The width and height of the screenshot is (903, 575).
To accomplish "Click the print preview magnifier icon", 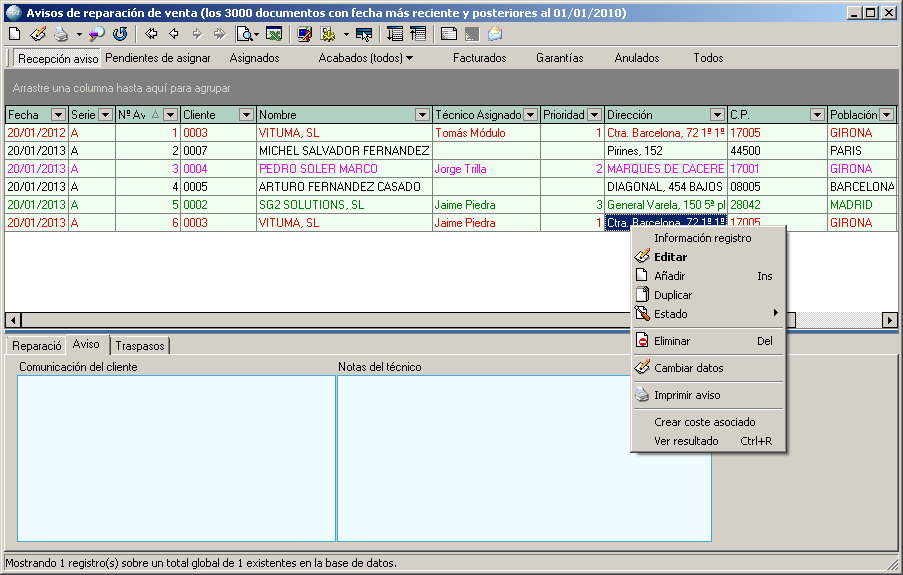I will pos(245,34).
